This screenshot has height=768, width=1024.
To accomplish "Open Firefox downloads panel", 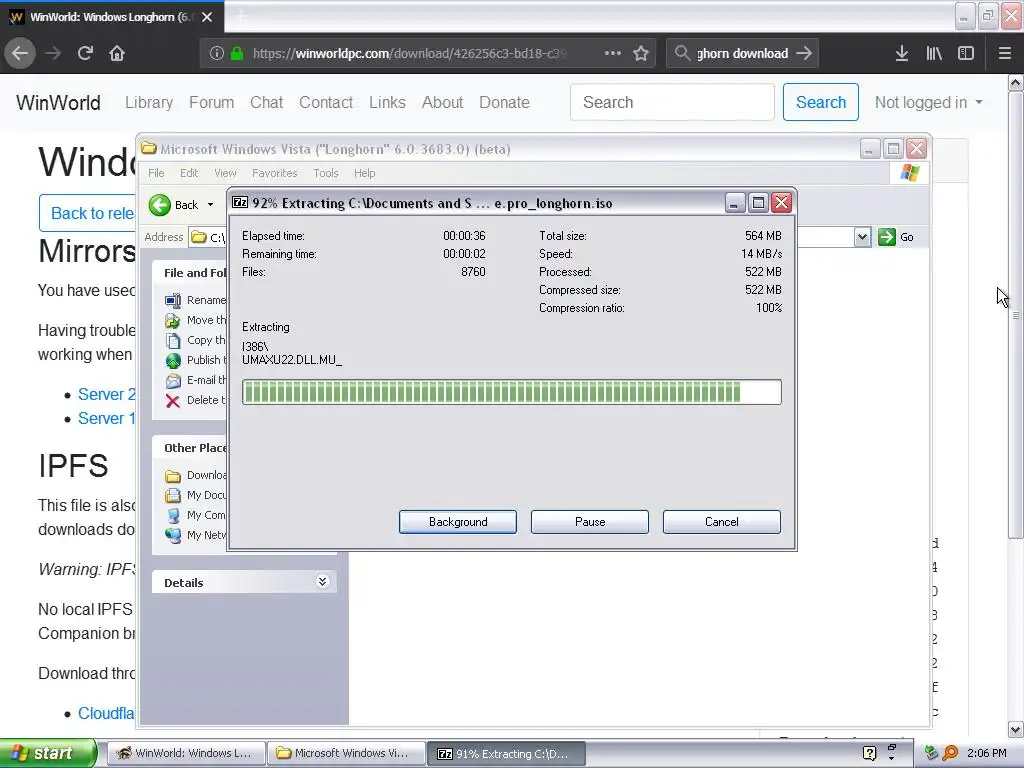I will pyautogui.click(x=902, y=53).
